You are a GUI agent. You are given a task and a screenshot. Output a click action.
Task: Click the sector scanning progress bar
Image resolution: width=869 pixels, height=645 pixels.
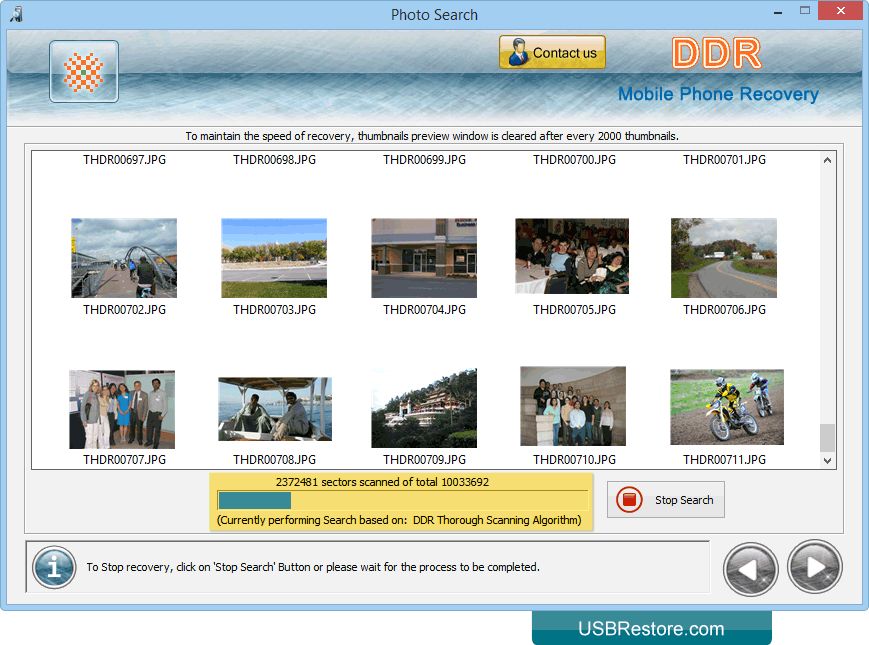403,500
